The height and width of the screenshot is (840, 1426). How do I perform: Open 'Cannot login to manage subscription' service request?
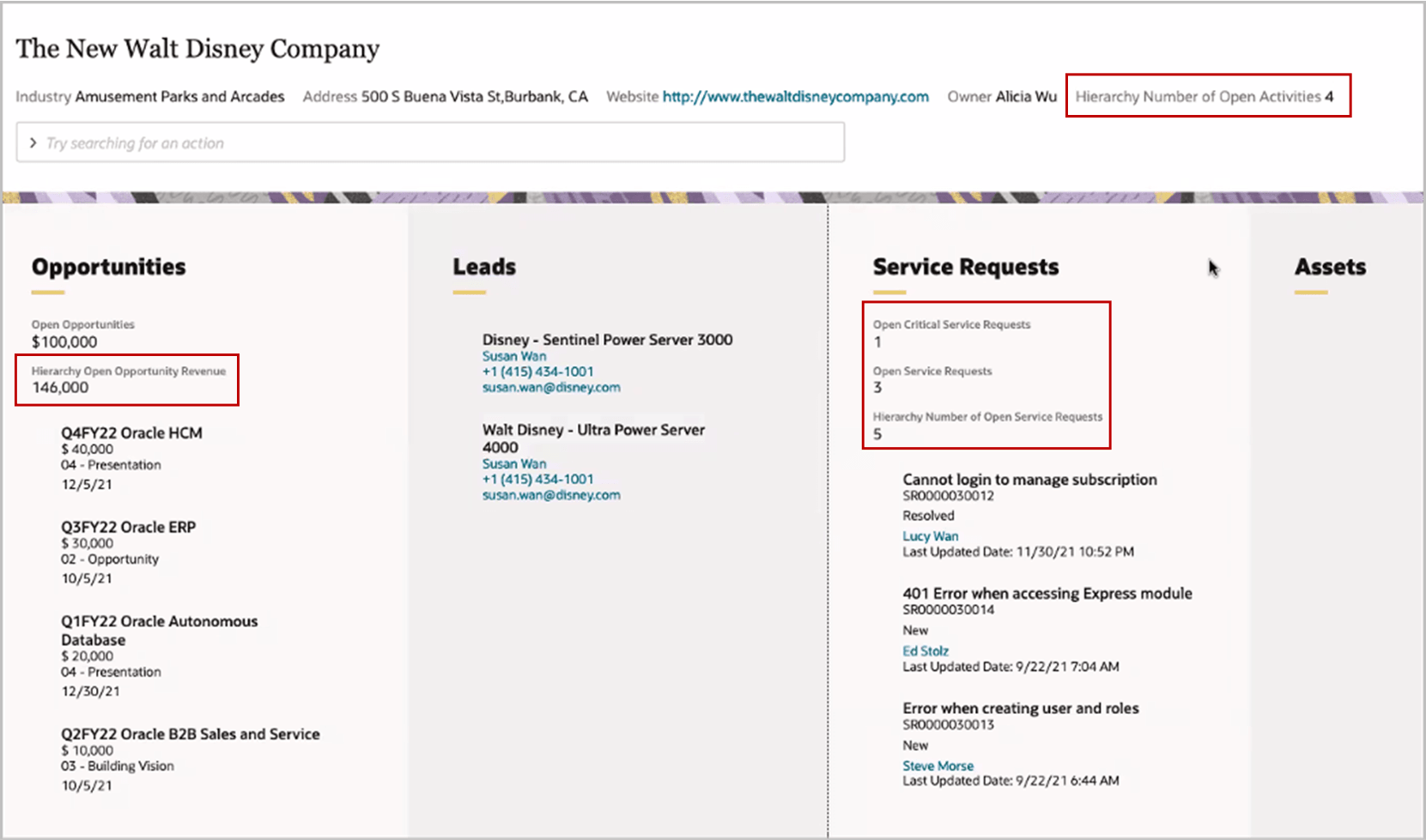(1029, 480)
